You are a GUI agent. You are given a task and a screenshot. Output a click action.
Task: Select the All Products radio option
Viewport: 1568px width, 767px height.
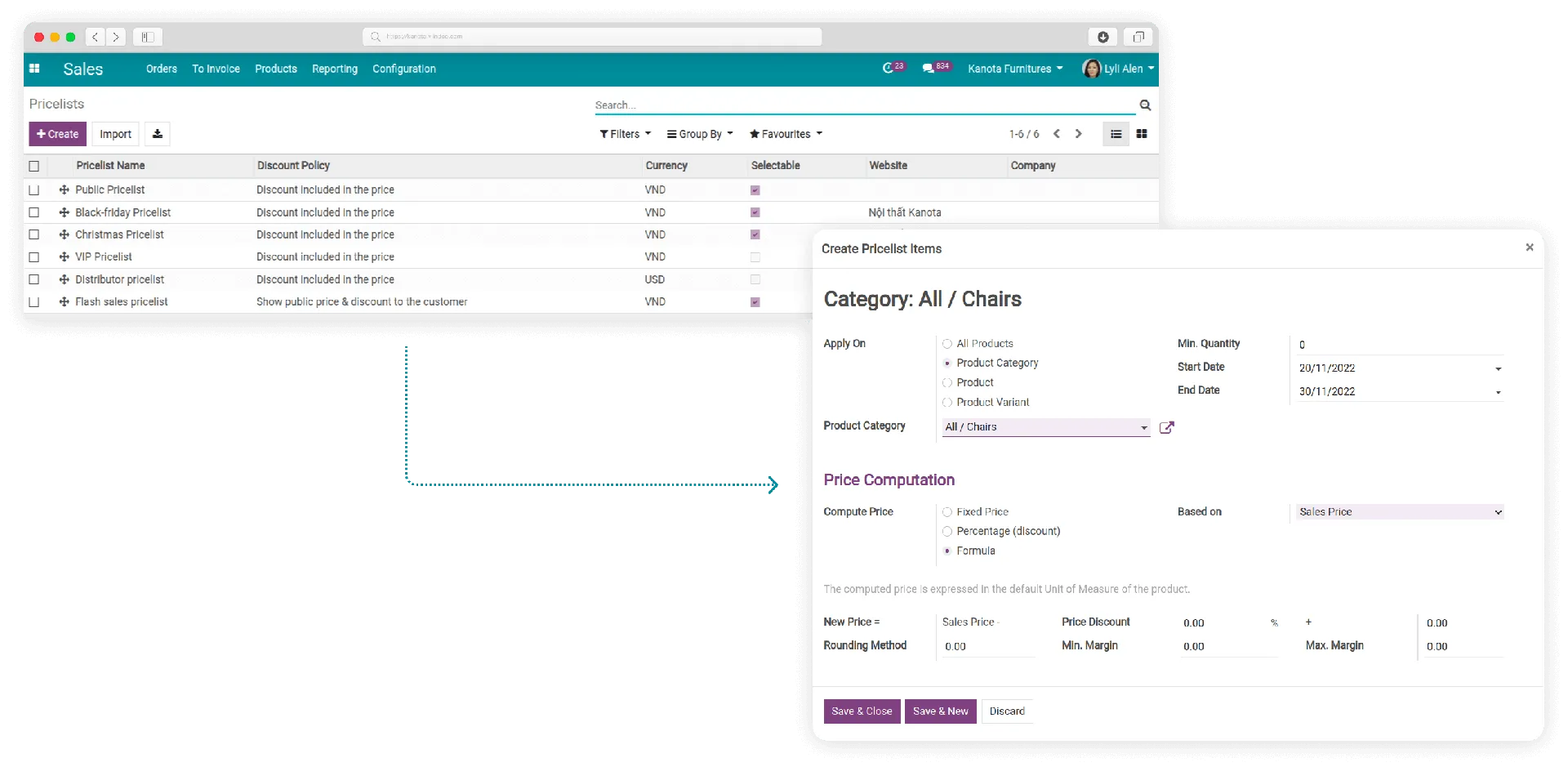point(947,344)
